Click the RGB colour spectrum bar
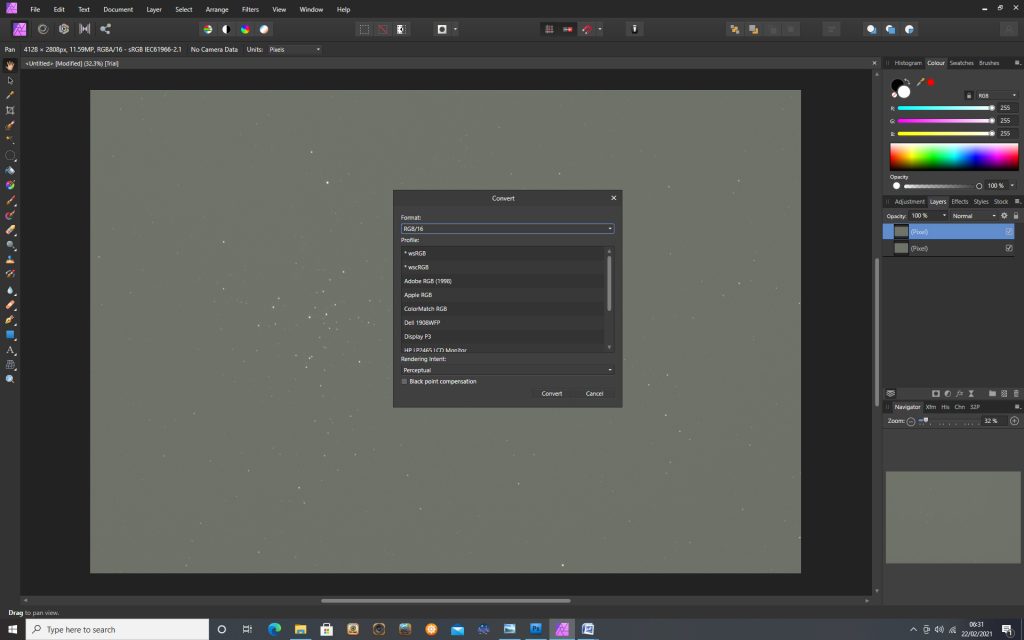 954,157
